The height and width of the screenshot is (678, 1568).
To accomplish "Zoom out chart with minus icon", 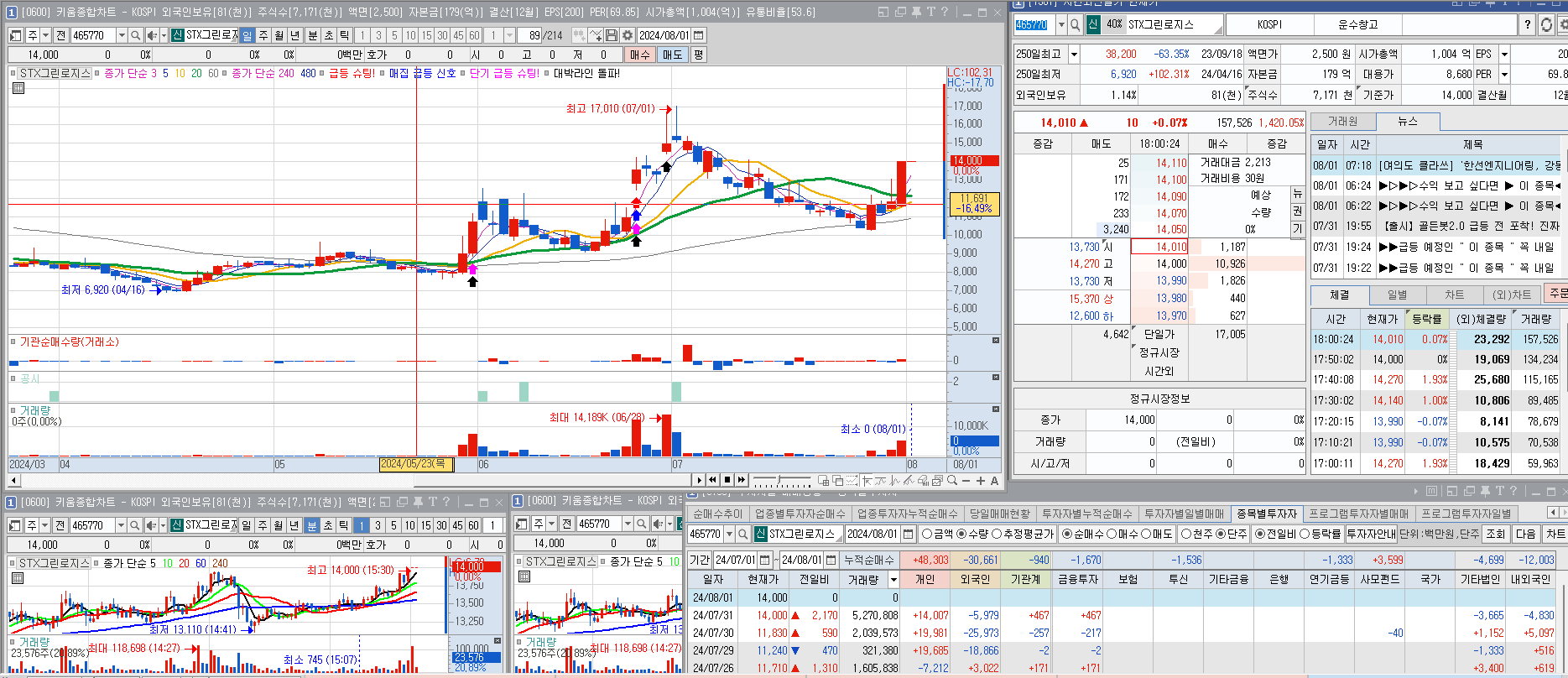I will pyautogui.click(x=966, y=481).
